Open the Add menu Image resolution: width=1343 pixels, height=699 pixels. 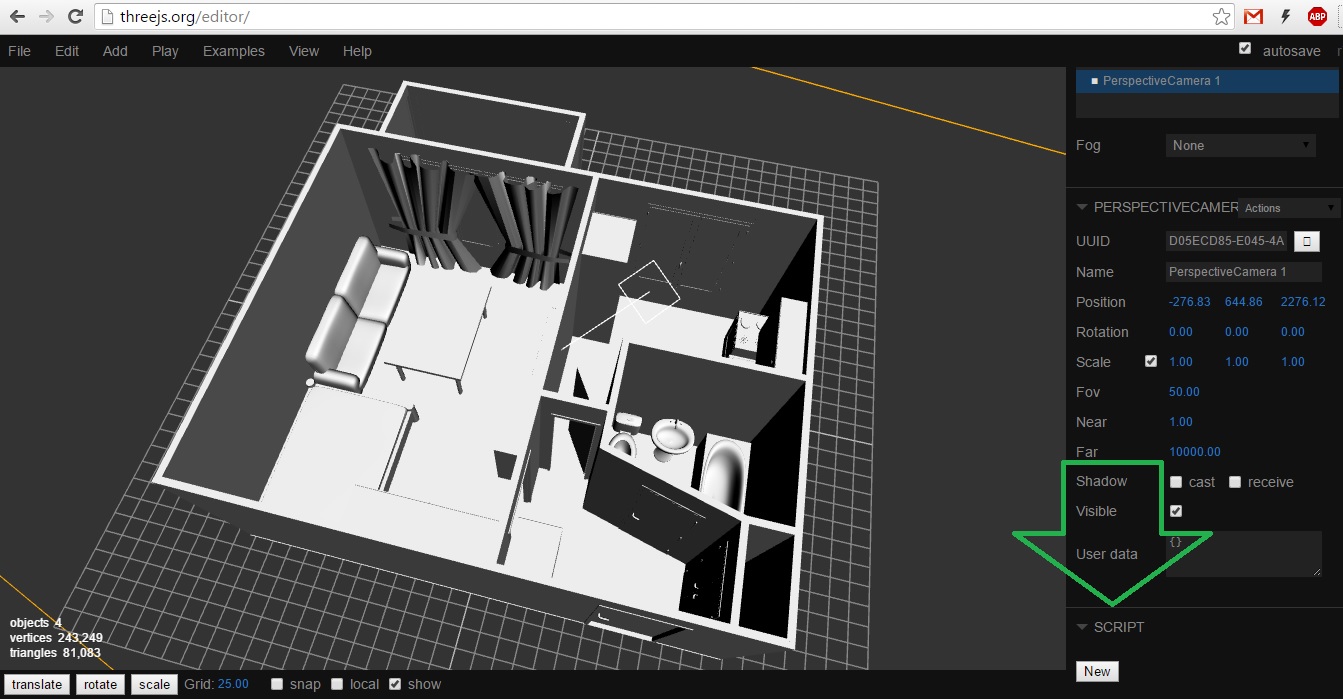coord(115,51)
